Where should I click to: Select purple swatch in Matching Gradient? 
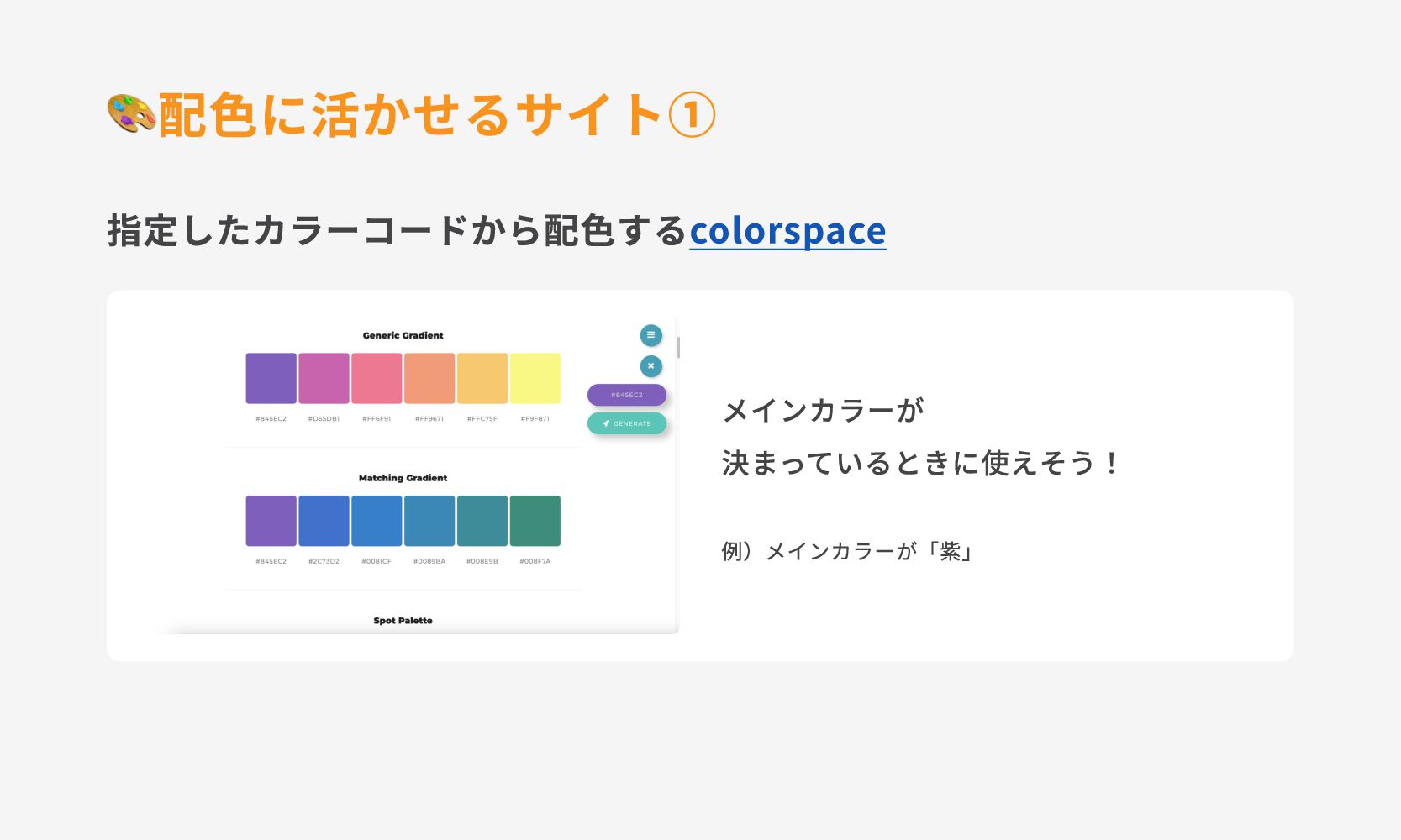pos(271,521)
